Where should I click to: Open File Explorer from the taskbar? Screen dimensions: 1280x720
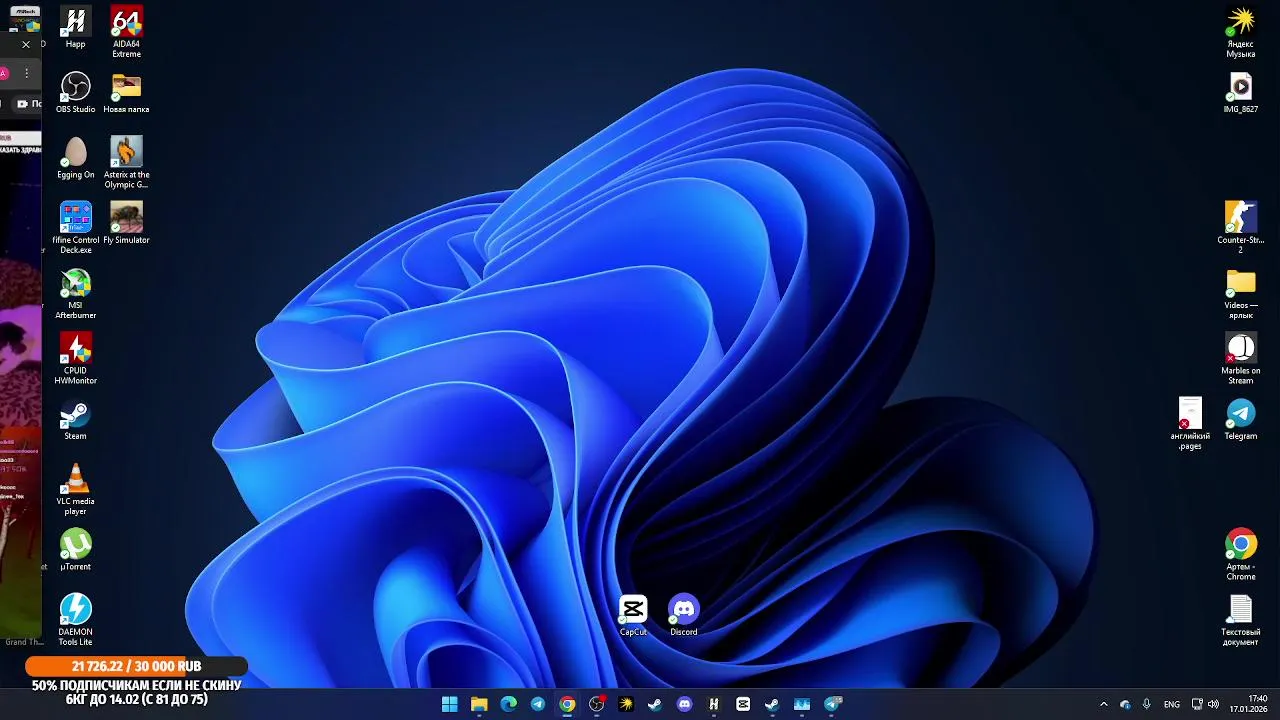click(479, 704)
